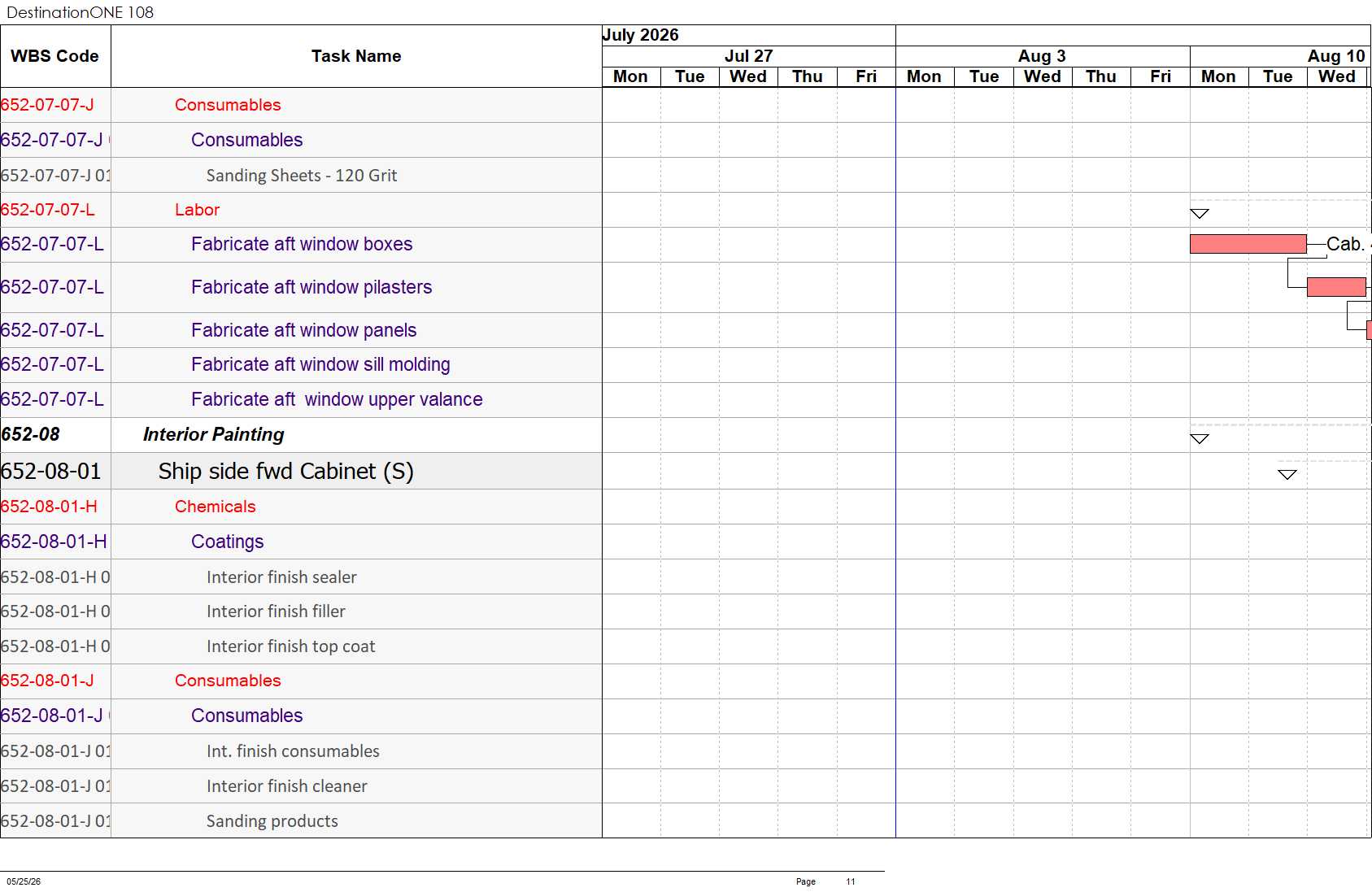
Task: Click the WBS Code column header
Action: (x=55, y=56)
